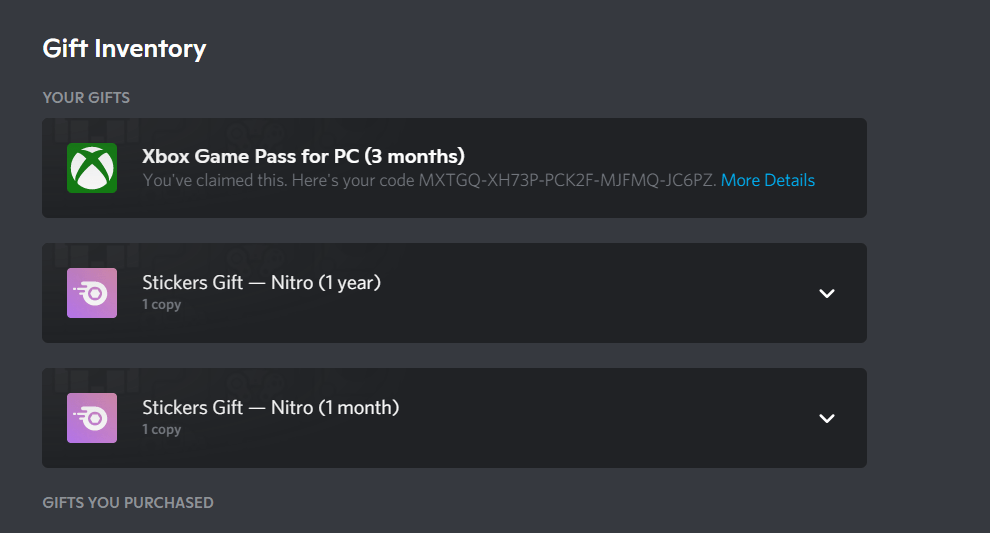Click "1 copy" under Nitro (1 year)

[x=161, y=304]
